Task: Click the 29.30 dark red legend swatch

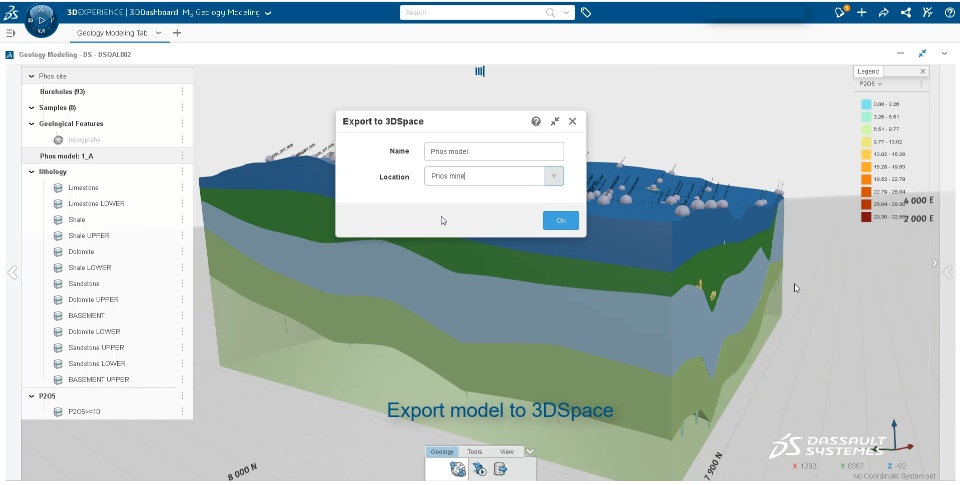Action: point(866,217)
